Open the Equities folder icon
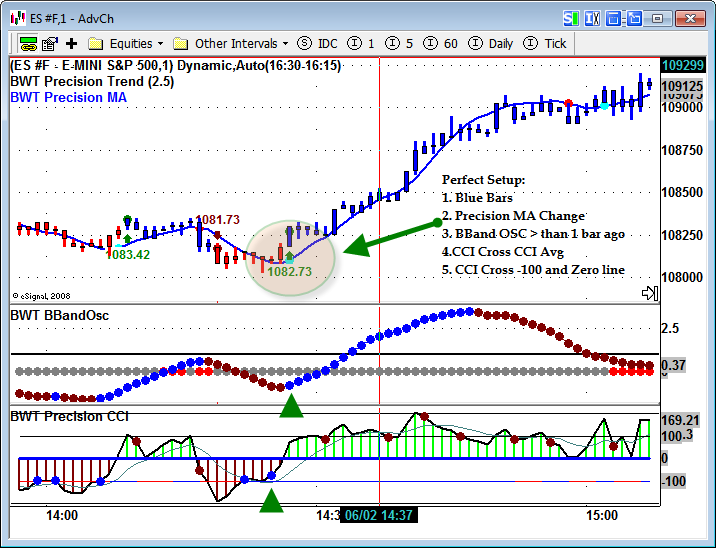716x548 pixels. 95,44
